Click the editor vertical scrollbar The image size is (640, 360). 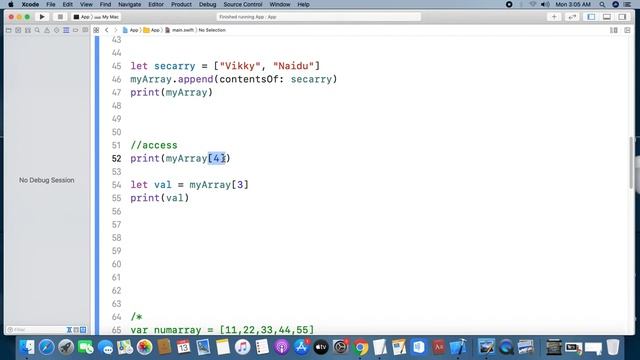(x=631, y=162)
